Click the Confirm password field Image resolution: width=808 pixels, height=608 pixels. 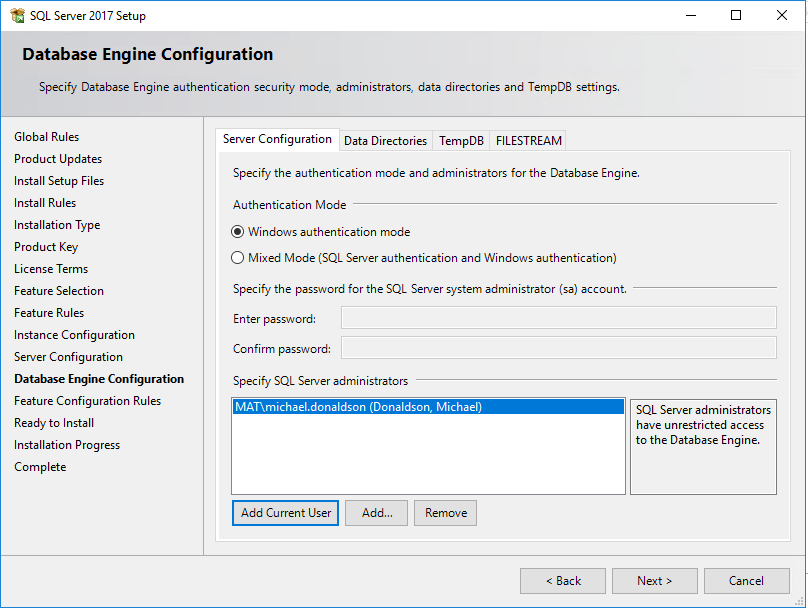(558, 348)
